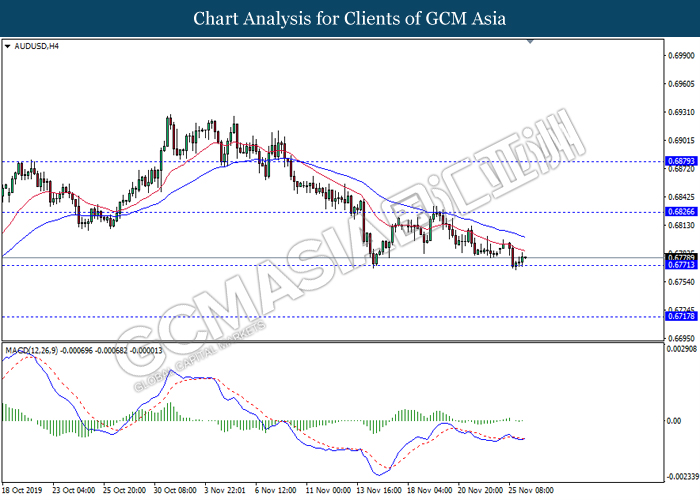Click the 18 Oct 2019 date label
The height and width of the screenshot is (500, 700).
point(22,490)
